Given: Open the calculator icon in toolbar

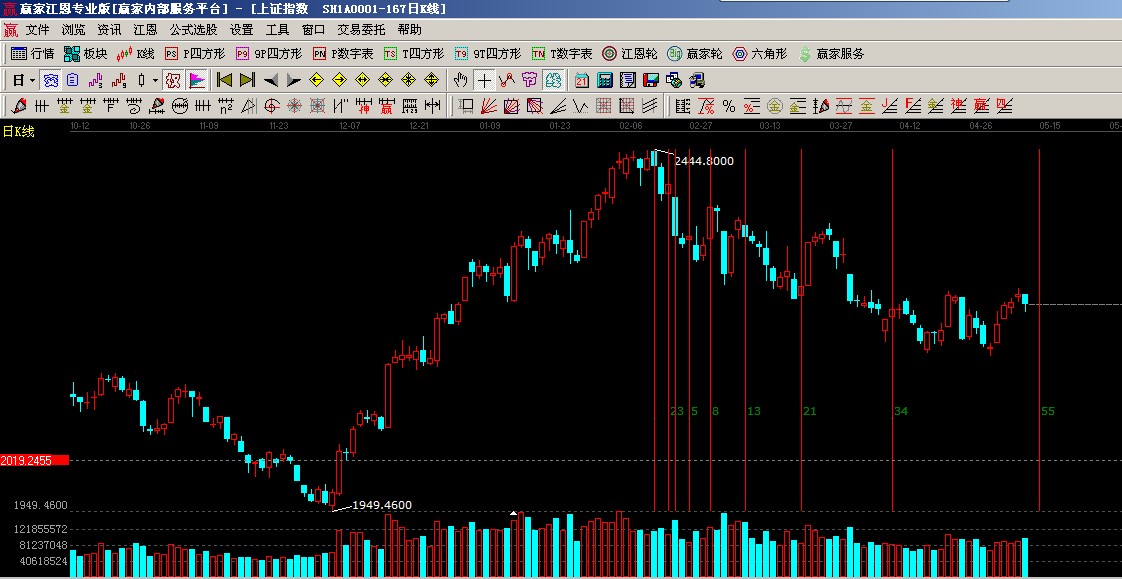Looking at the screenshot, I should point(605,80).
